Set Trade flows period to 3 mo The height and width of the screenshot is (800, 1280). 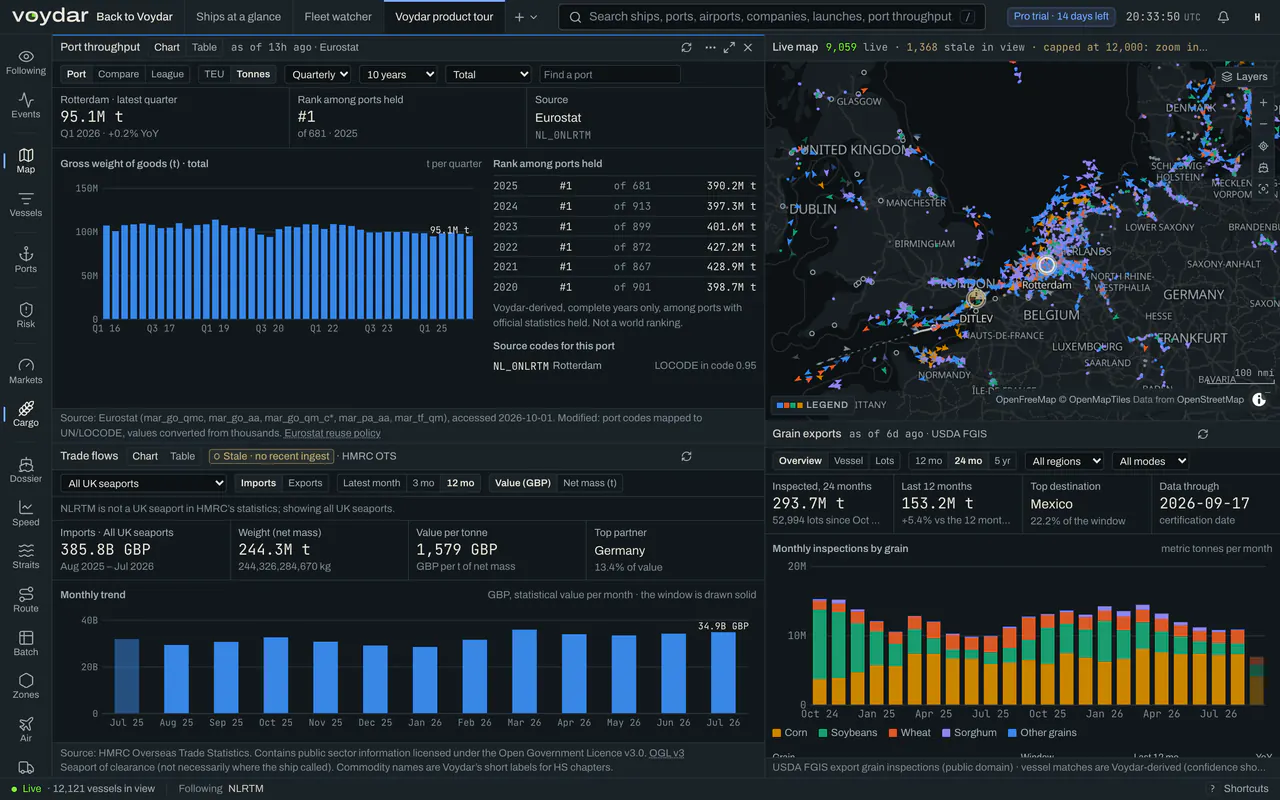(x=423, y=483)
